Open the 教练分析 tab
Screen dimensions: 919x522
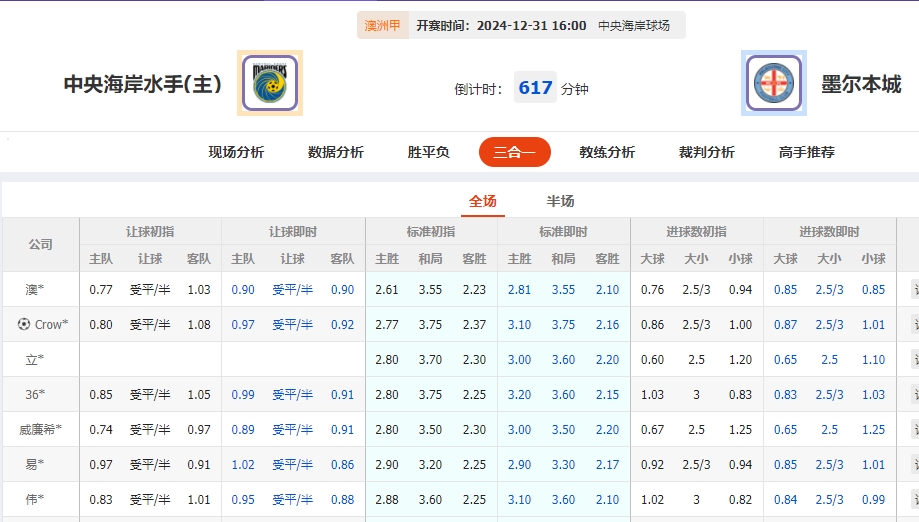[x=607, y=153]
